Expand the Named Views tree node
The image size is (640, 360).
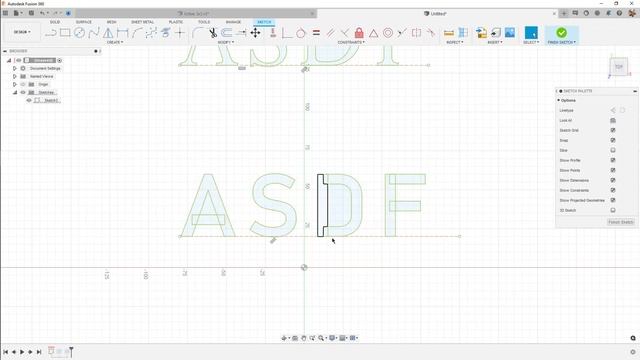point(15,76)
